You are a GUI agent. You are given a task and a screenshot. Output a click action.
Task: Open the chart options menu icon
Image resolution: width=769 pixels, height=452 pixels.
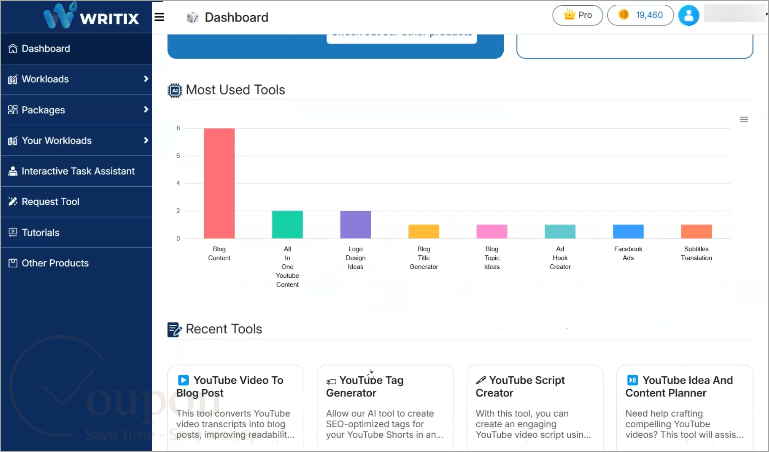pos(744,120)
